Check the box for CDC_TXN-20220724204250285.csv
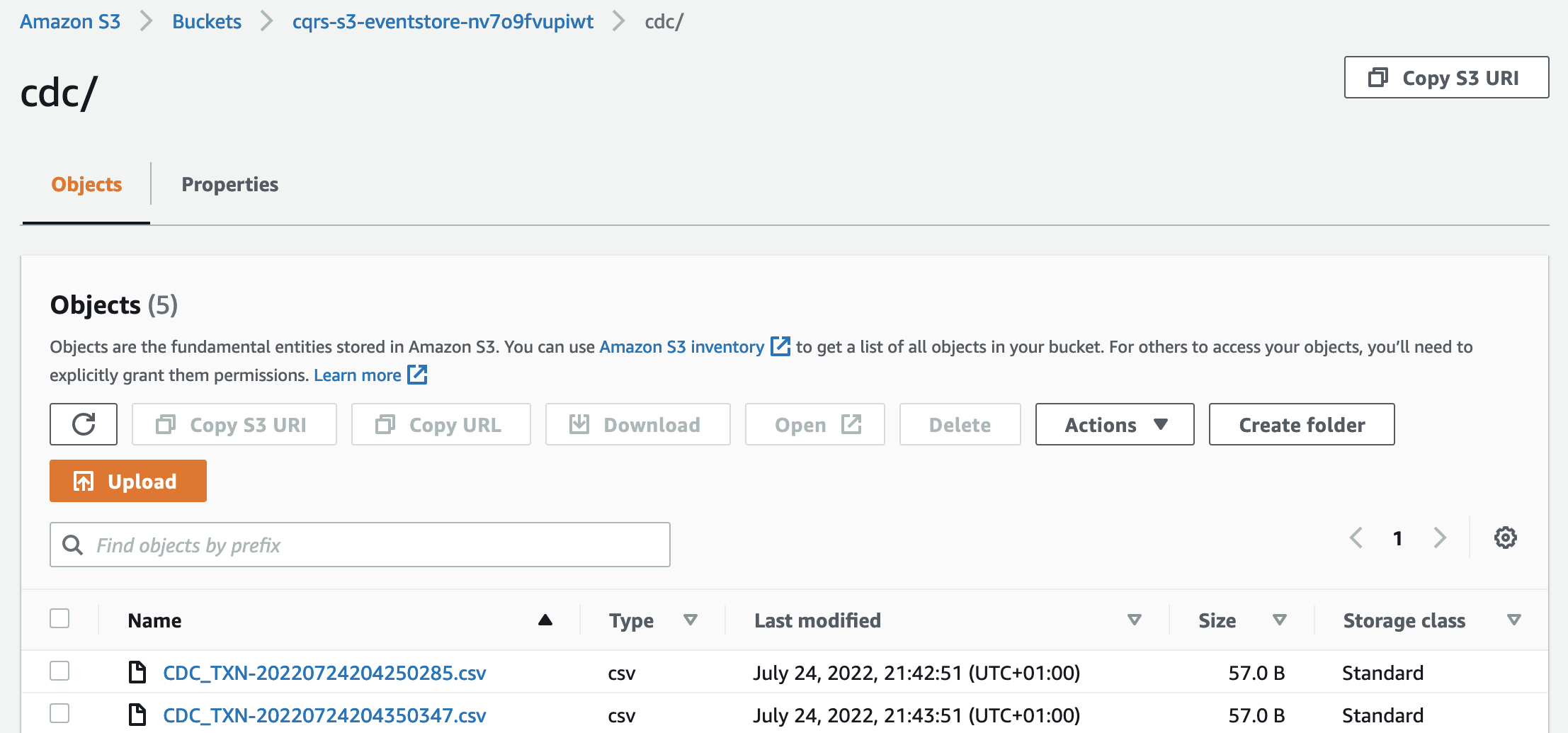Viewport: 1568px width, 733px height. tap(59, 671)
